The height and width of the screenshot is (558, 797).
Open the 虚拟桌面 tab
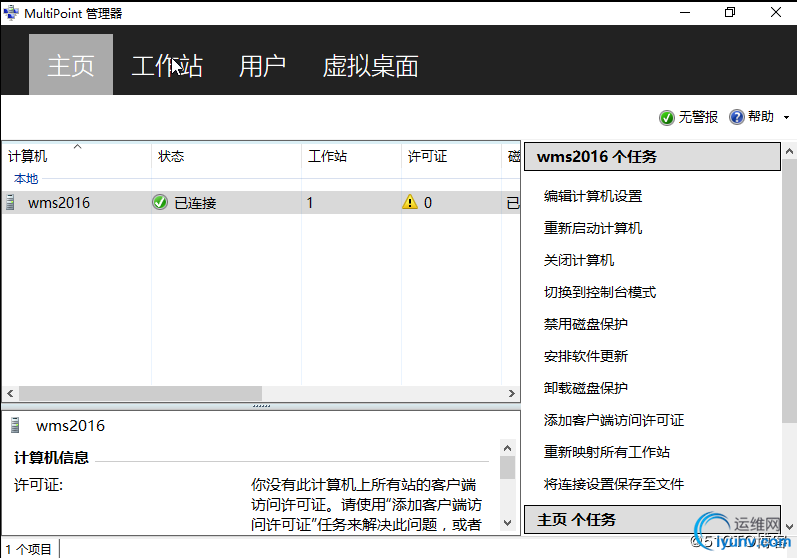[371, 66]
